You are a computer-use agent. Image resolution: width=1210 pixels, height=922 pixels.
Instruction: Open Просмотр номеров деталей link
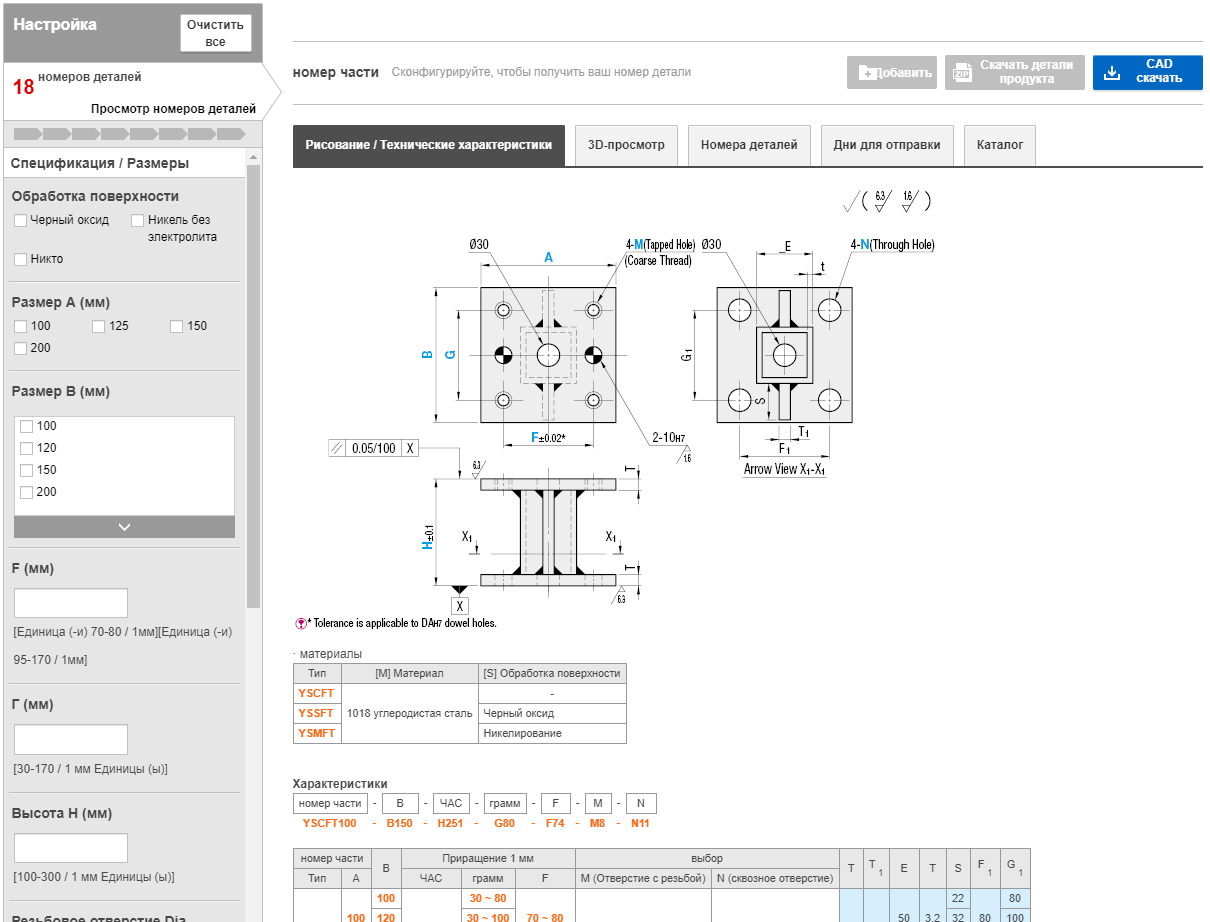point(173,108)
